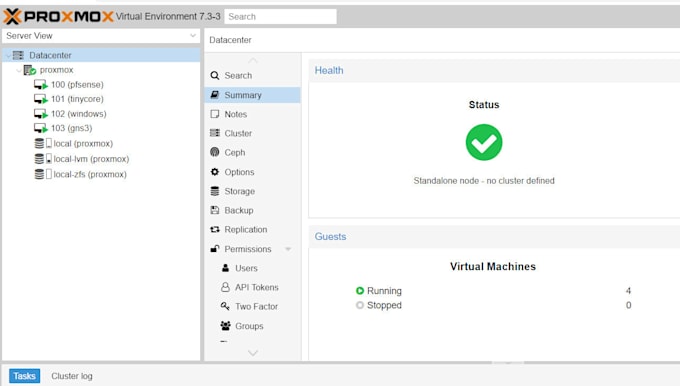Open the Two Factor entry

[252, 306]
